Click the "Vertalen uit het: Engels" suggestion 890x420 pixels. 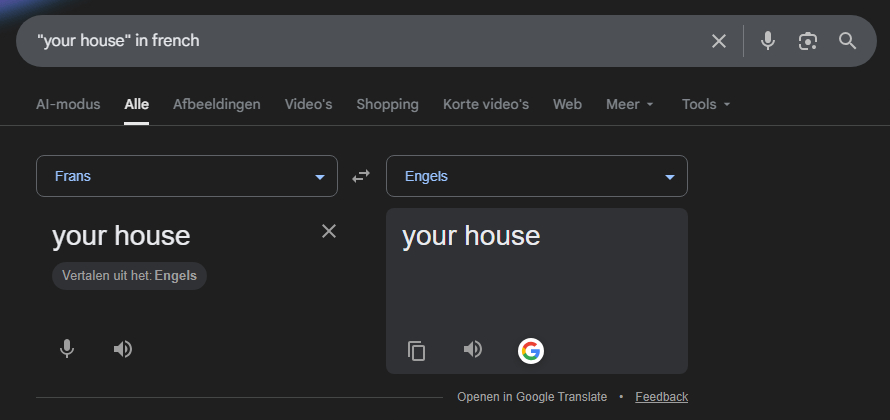[x=129, y=276]
